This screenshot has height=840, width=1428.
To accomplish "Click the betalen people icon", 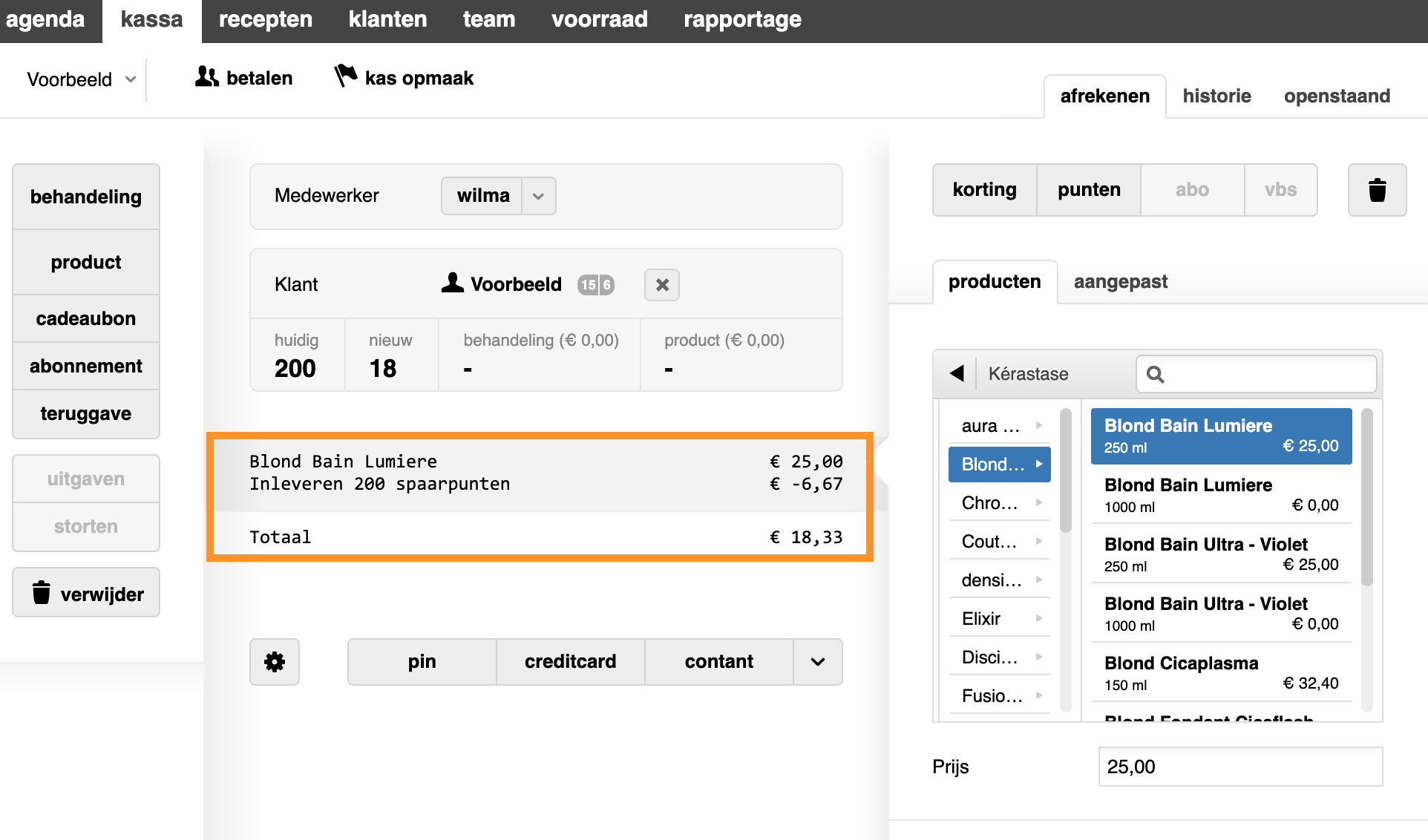I will [x=206, y=76].
